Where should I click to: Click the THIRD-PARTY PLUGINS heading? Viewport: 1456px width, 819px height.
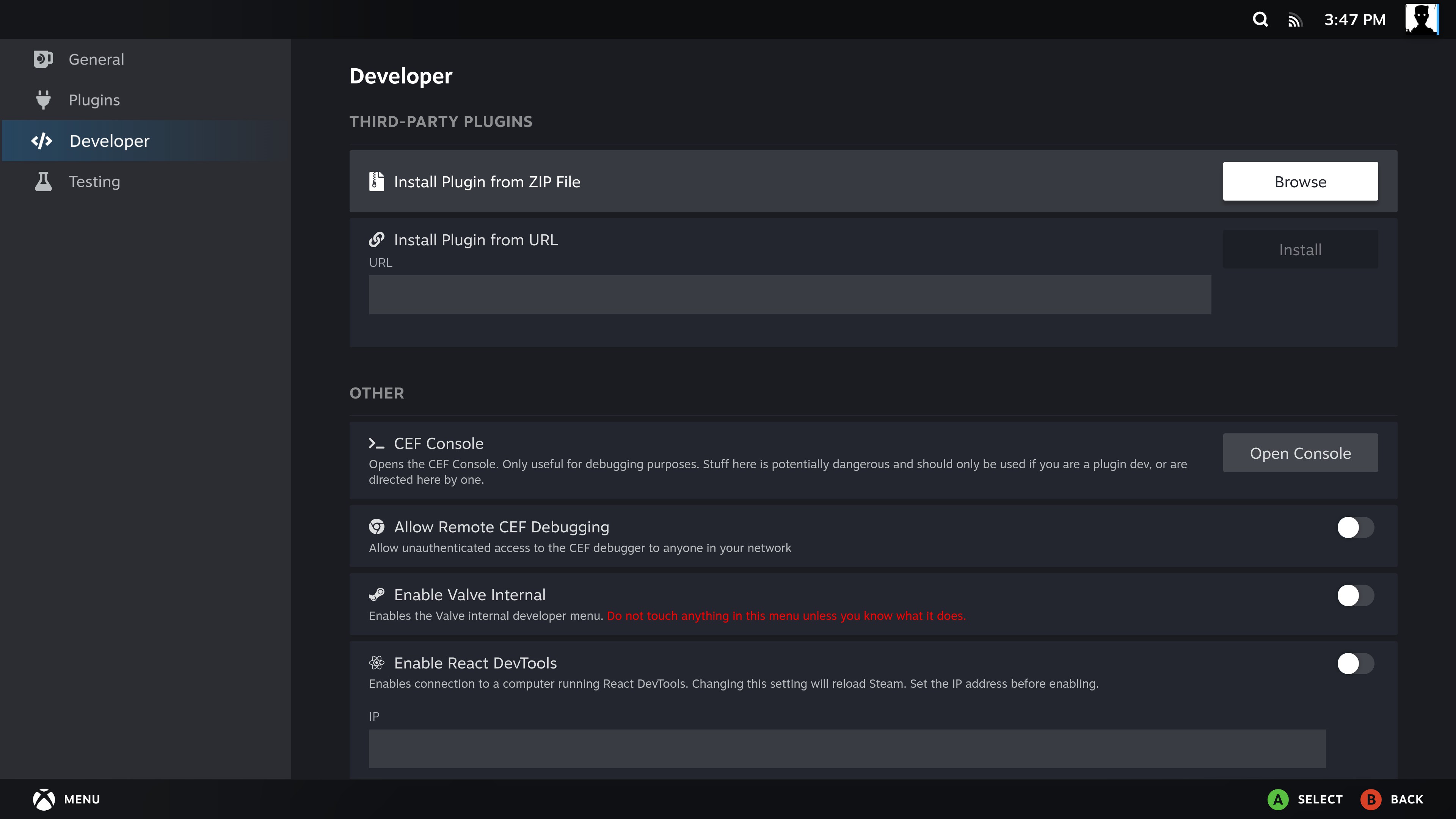pyautogui.click(x=441, y=121)
